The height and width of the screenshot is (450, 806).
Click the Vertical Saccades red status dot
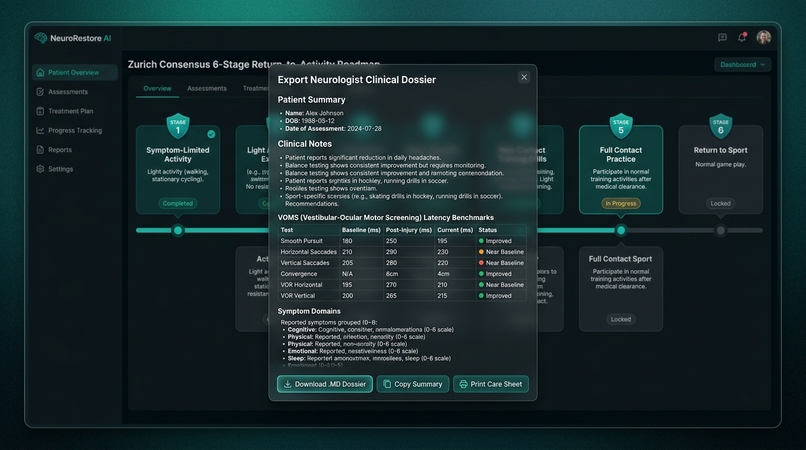[x=481, y=263]
